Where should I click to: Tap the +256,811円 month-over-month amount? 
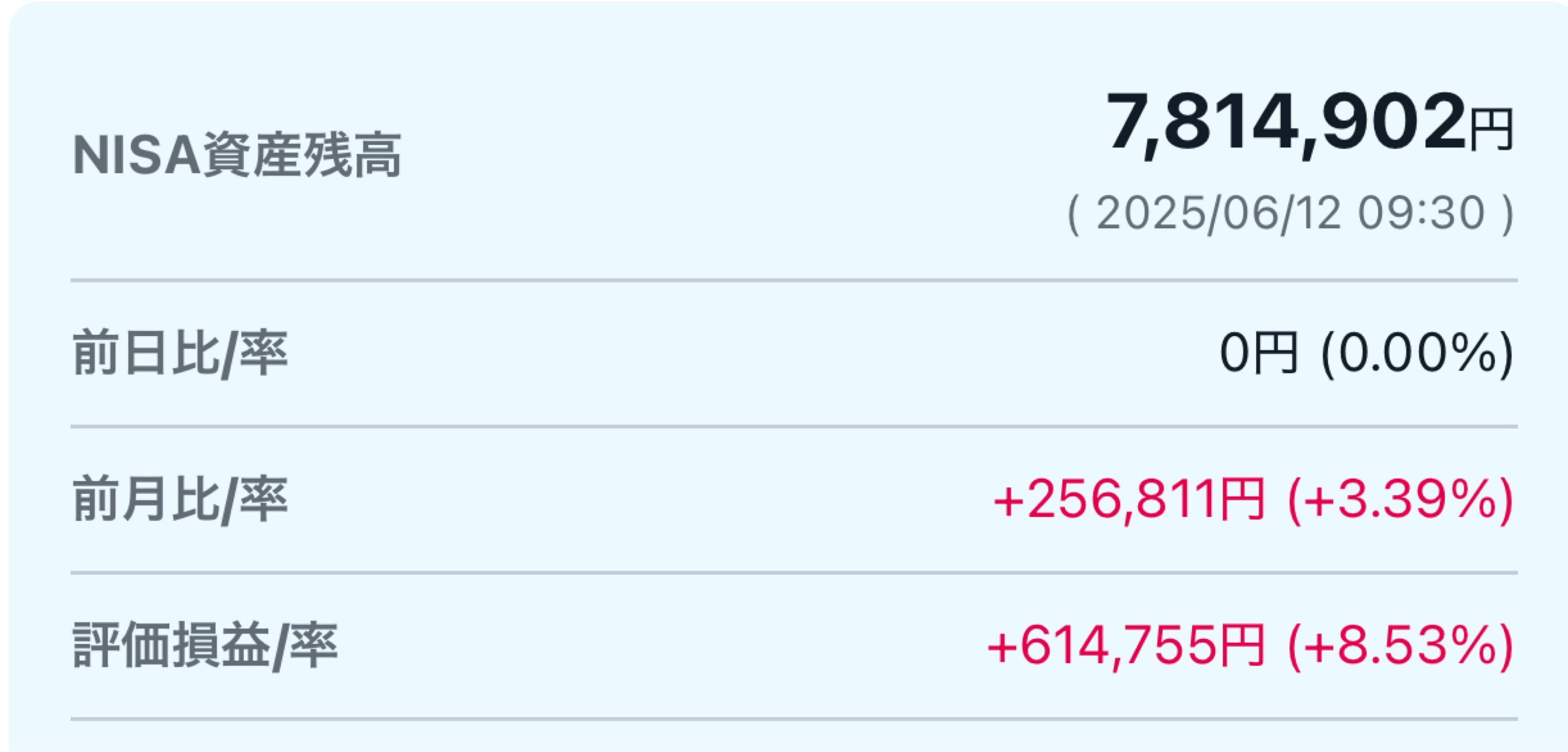pos(1129,499)
